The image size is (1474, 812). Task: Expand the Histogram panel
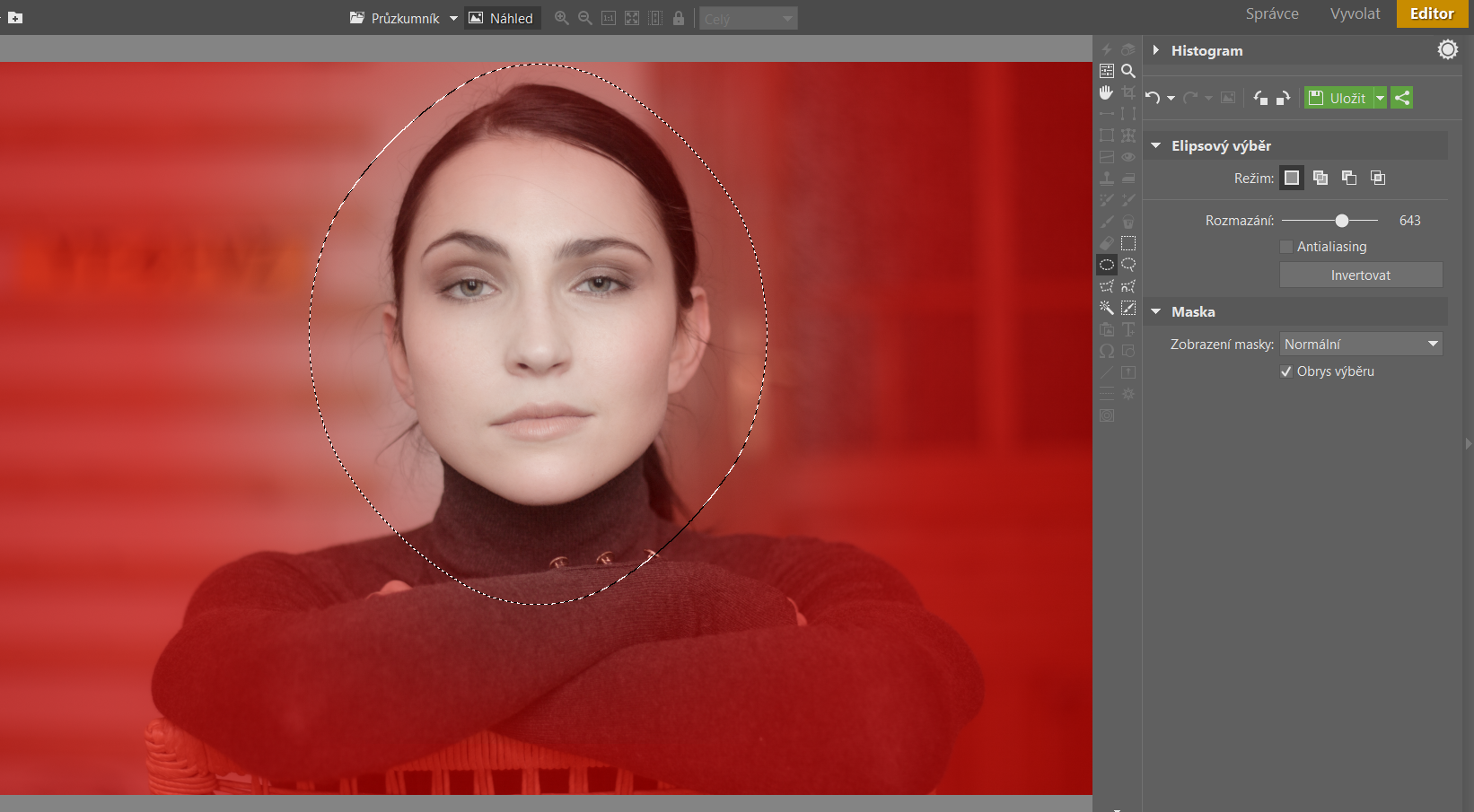coord(1156,50)
